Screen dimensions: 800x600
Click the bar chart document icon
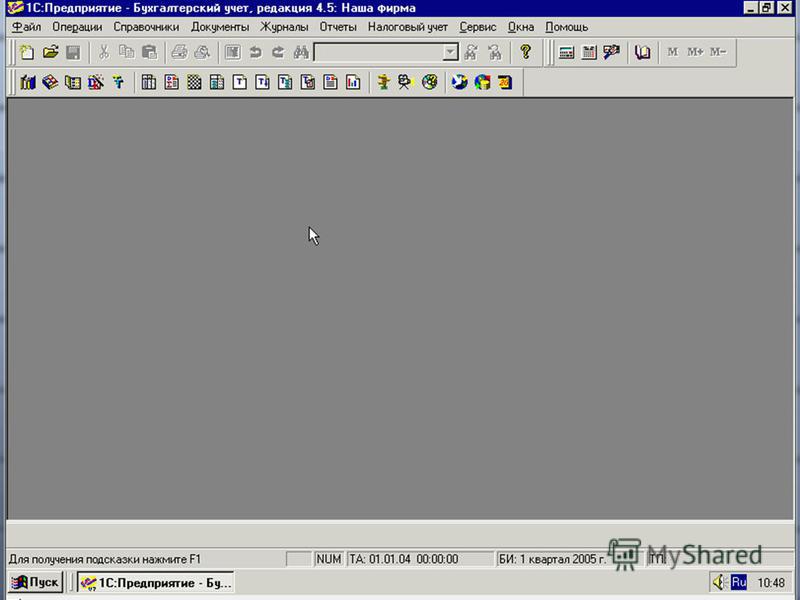(353, 82)
